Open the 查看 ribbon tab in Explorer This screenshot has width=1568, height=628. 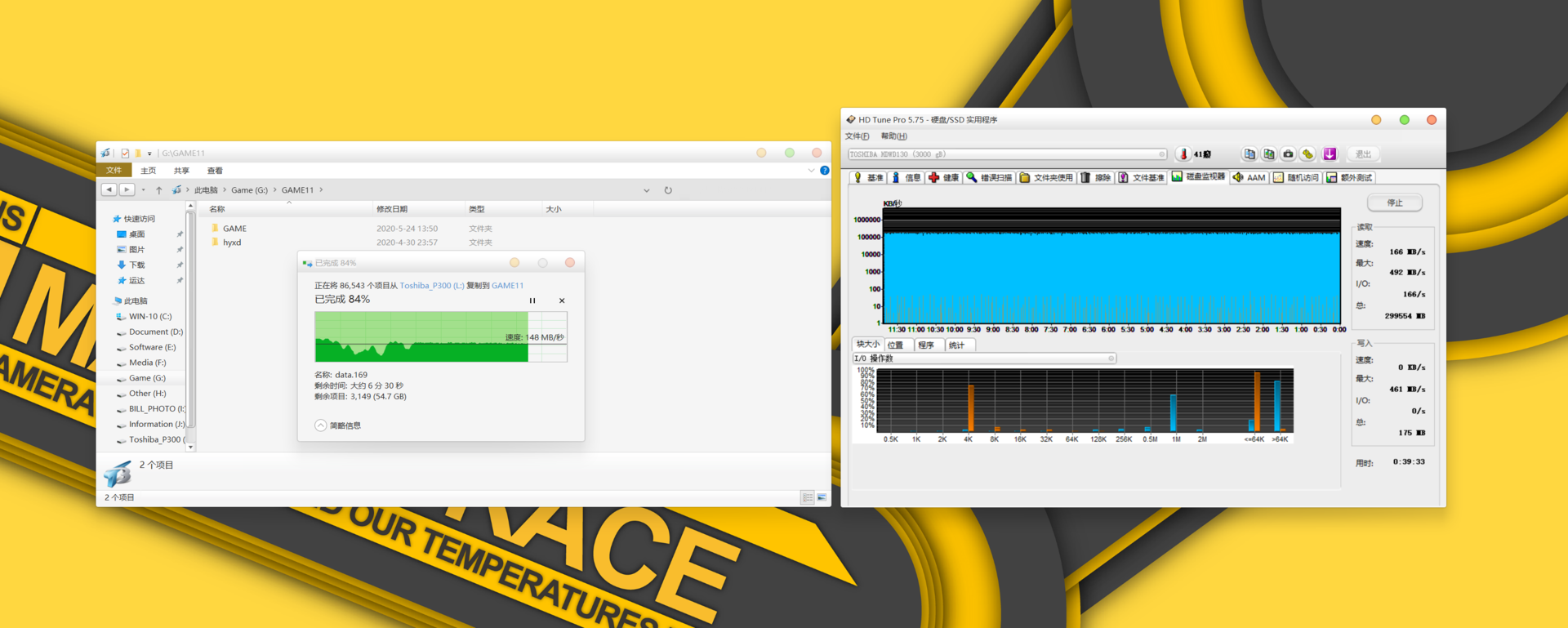tap(215, 171)
